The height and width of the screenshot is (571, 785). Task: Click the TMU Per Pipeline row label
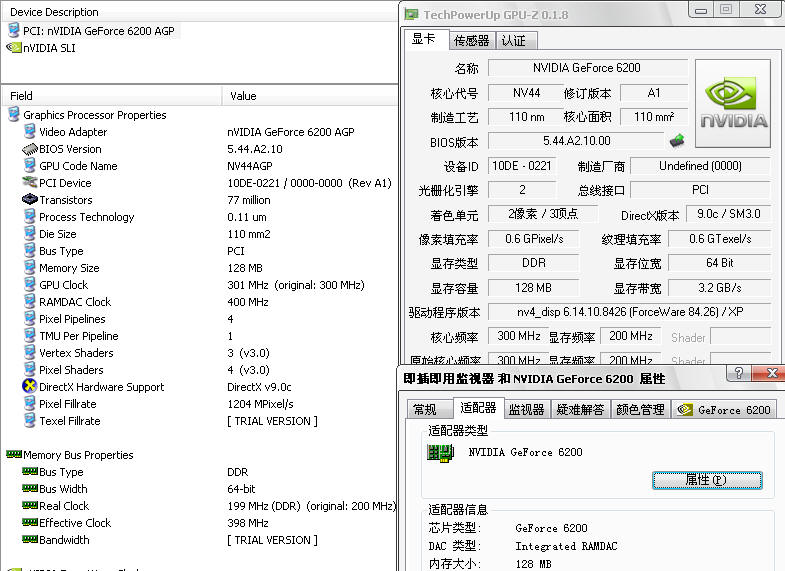(79, 336)
